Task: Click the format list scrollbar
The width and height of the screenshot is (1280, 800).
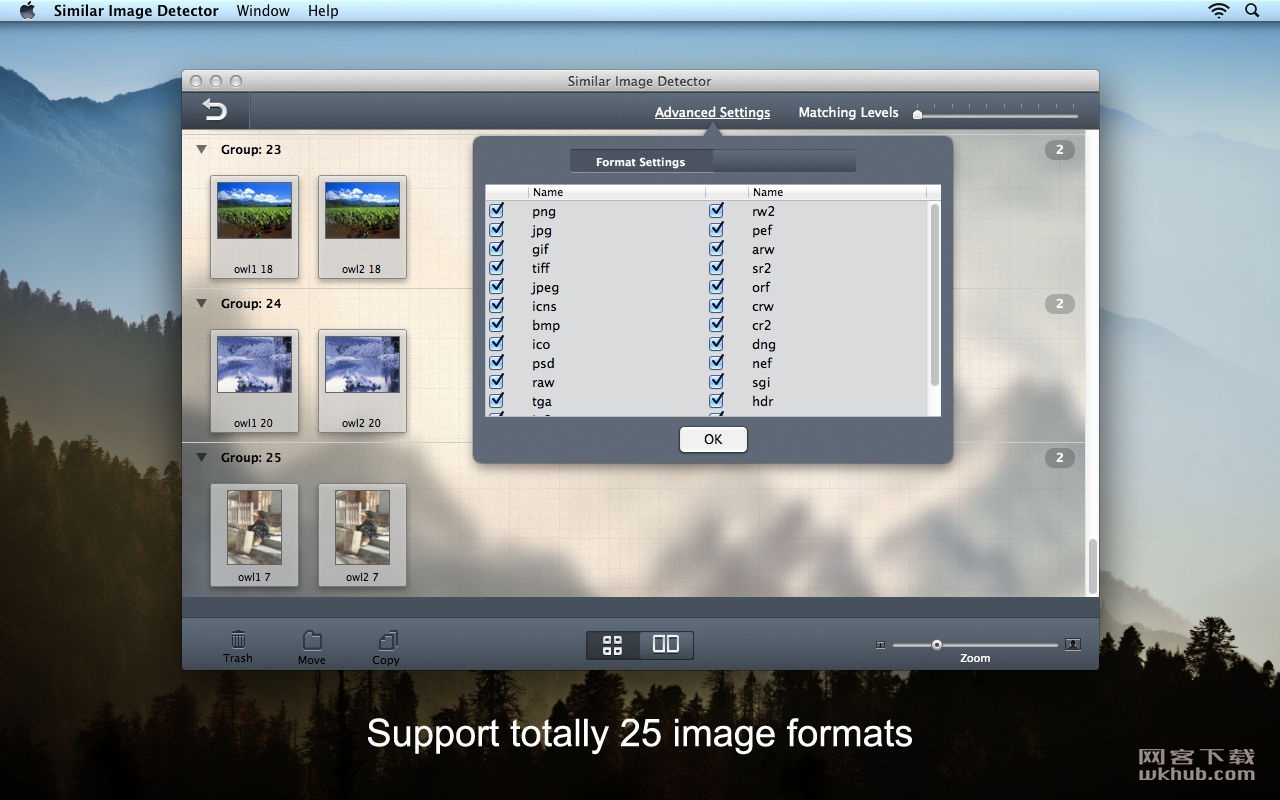Action: [x=935, y=295]
